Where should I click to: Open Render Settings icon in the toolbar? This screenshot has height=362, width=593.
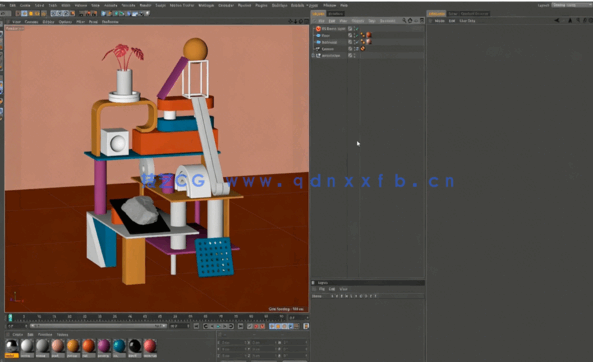pyautogui.click(x=94, y=13)
